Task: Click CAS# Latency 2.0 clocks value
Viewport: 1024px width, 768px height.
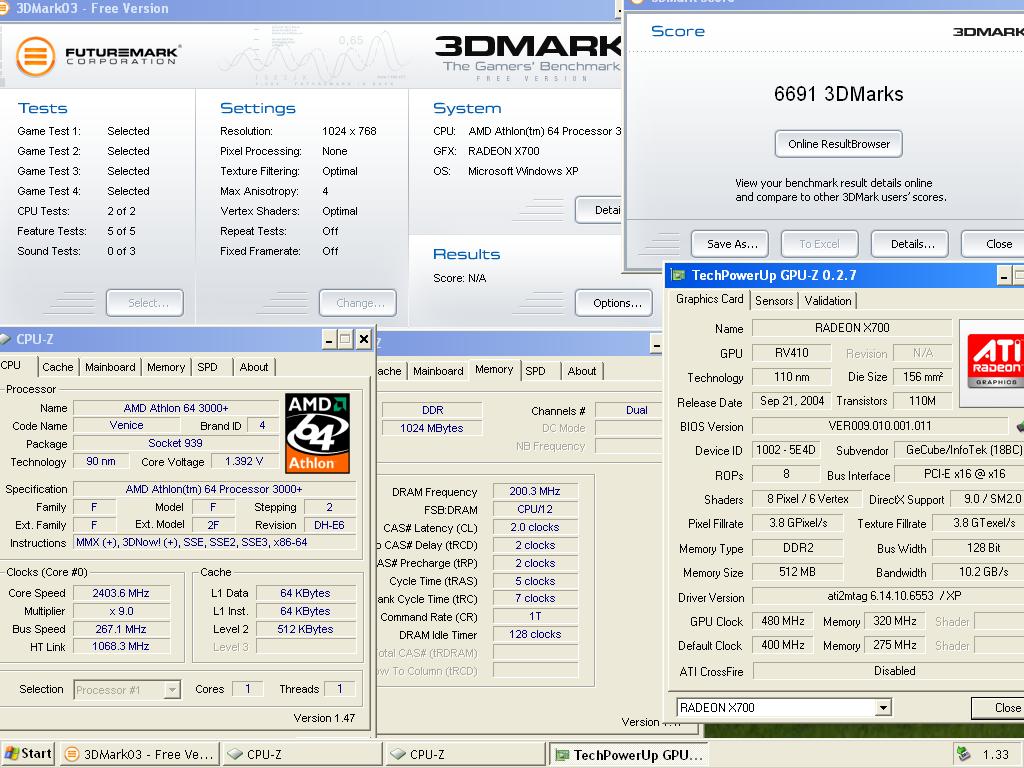Action: point(535,527)
